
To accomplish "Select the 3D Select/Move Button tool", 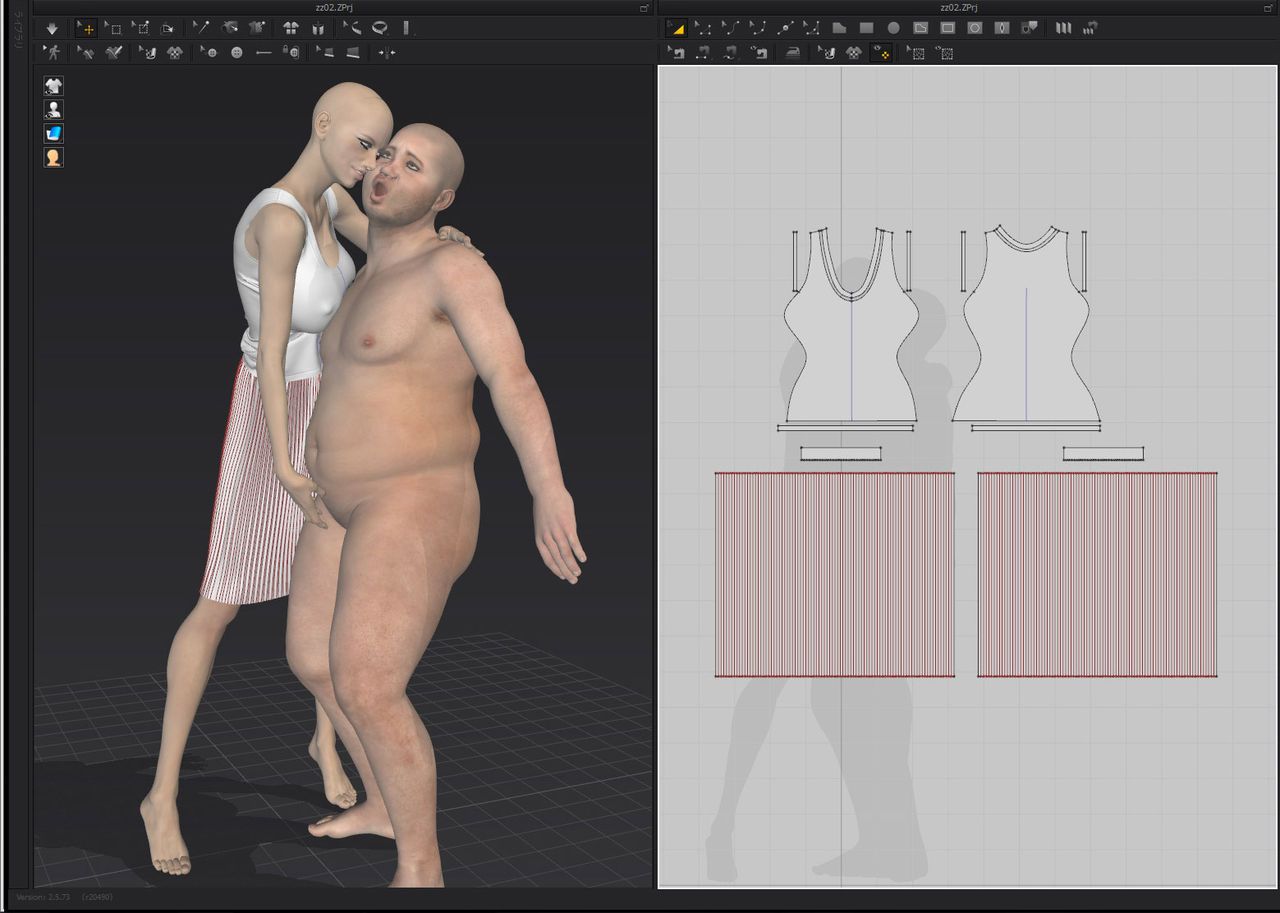I will [208, 52].
